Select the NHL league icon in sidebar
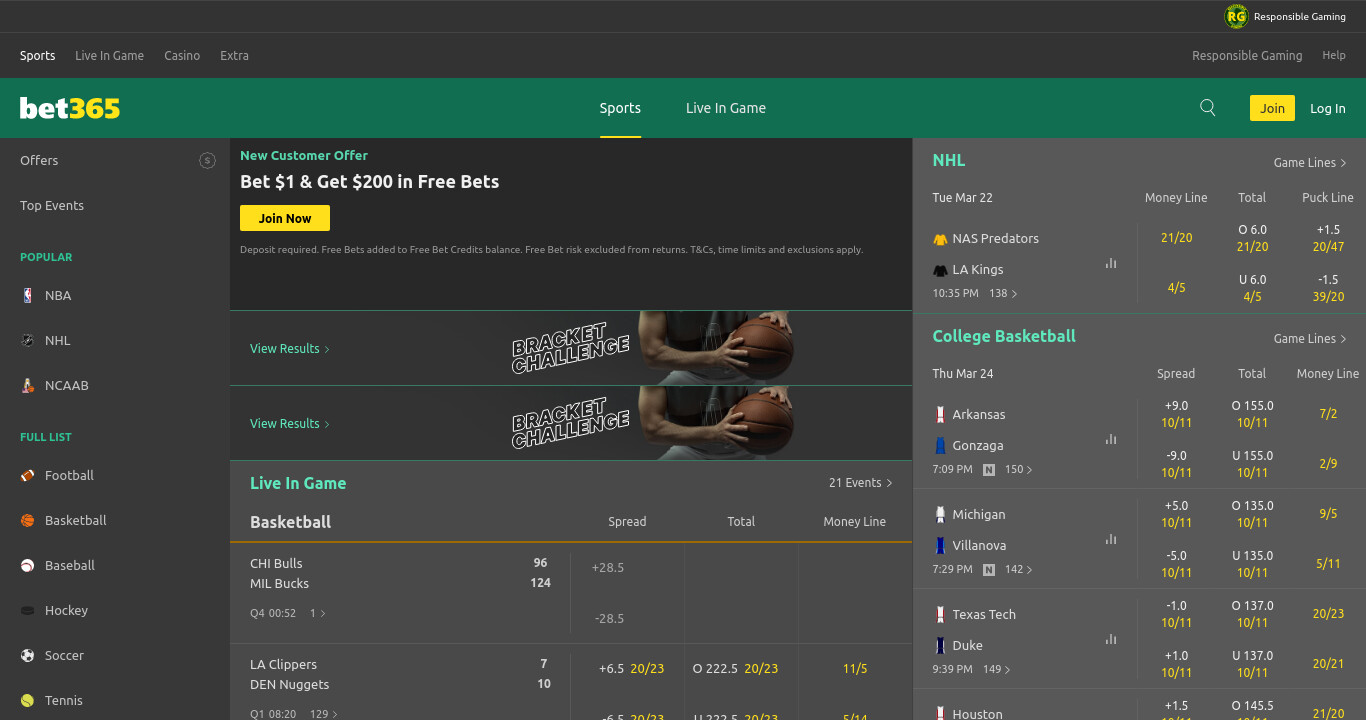1366x720 pixels. 27,340
